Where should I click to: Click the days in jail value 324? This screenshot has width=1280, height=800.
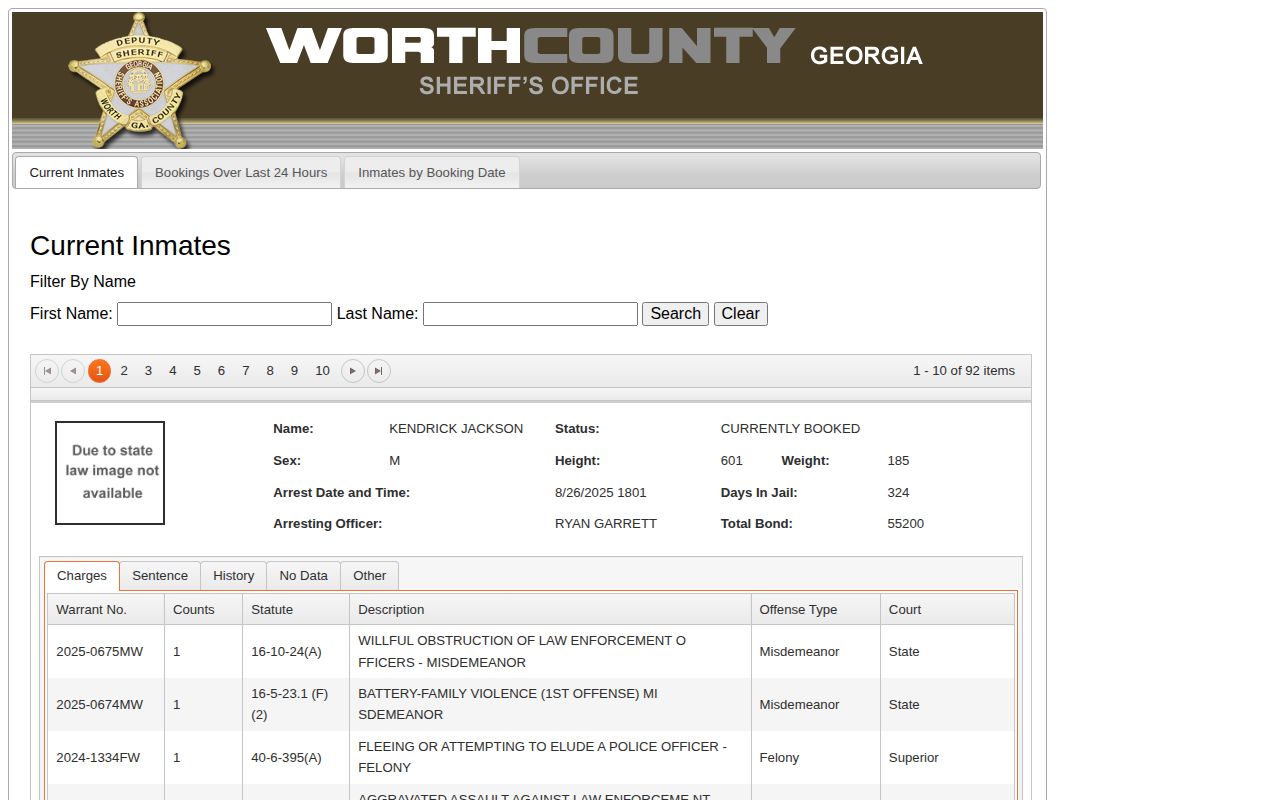click(898, 493)
